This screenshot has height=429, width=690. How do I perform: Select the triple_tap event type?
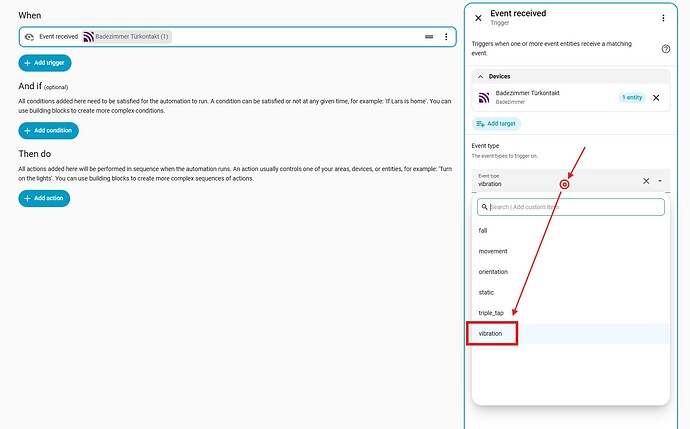pos(571,313)
